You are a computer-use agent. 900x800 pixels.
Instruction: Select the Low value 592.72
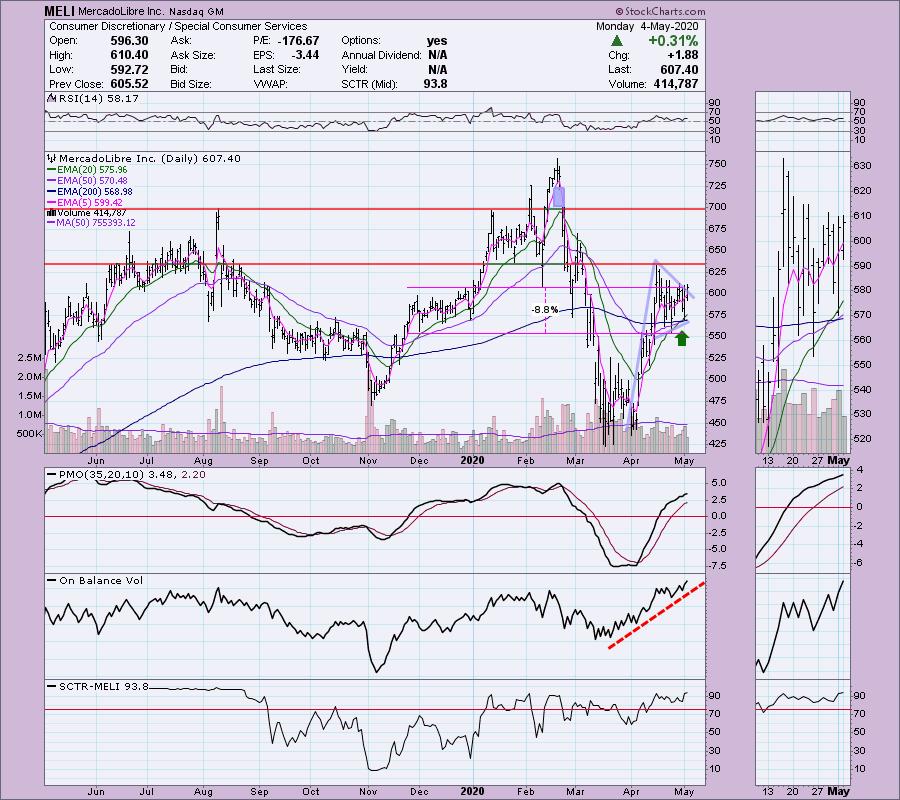coord(129,69)
